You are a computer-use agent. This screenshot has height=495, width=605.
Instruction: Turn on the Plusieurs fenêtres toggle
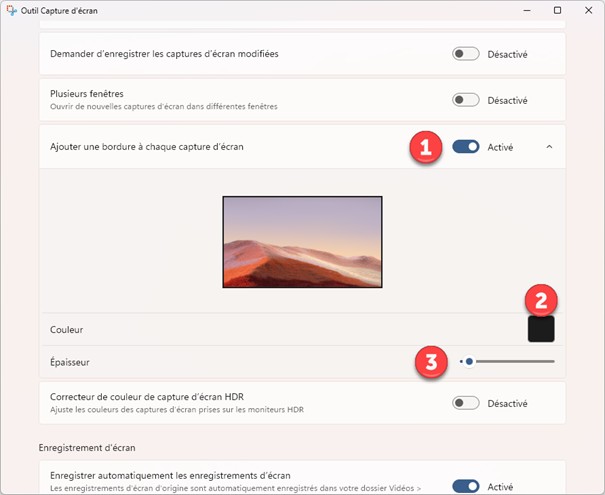click(x=466, y=100)
